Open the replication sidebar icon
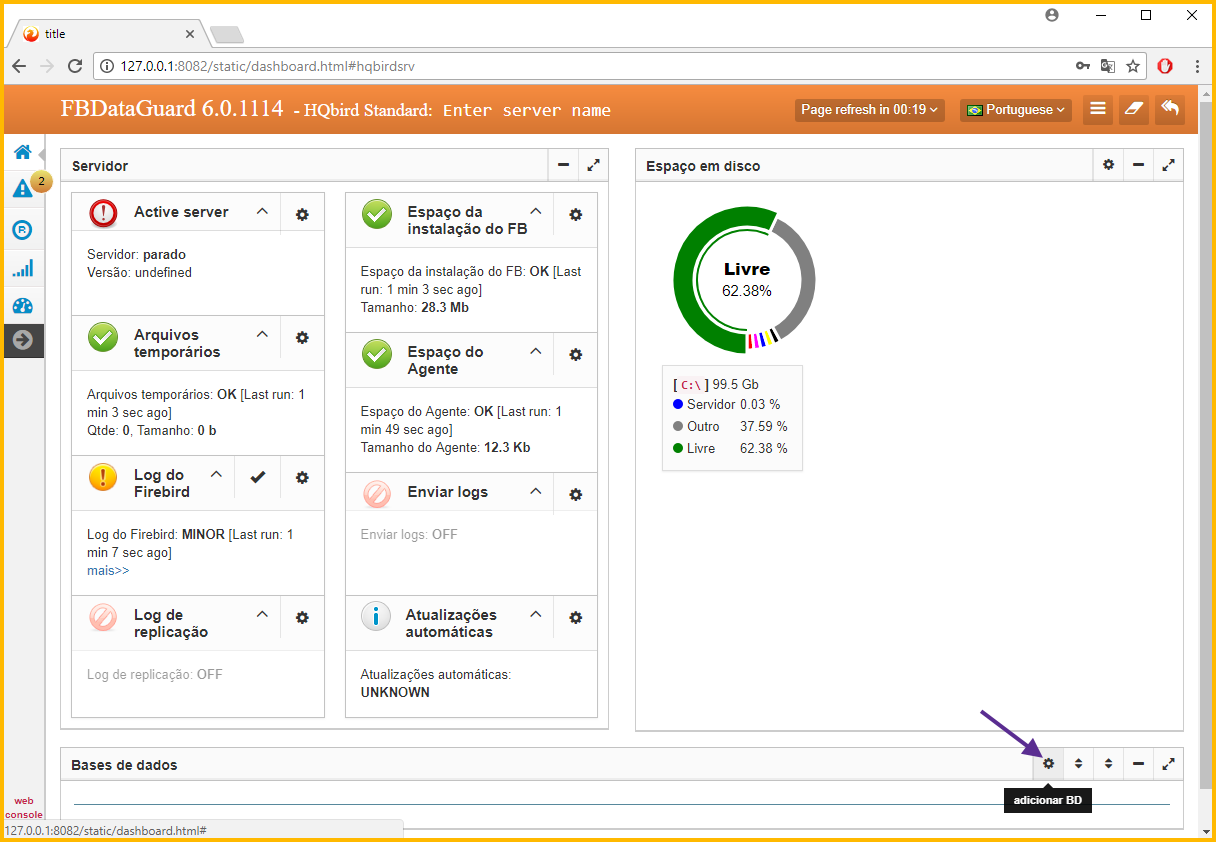1216x842 pixels. pyautogui.click(x=22, y=230)
